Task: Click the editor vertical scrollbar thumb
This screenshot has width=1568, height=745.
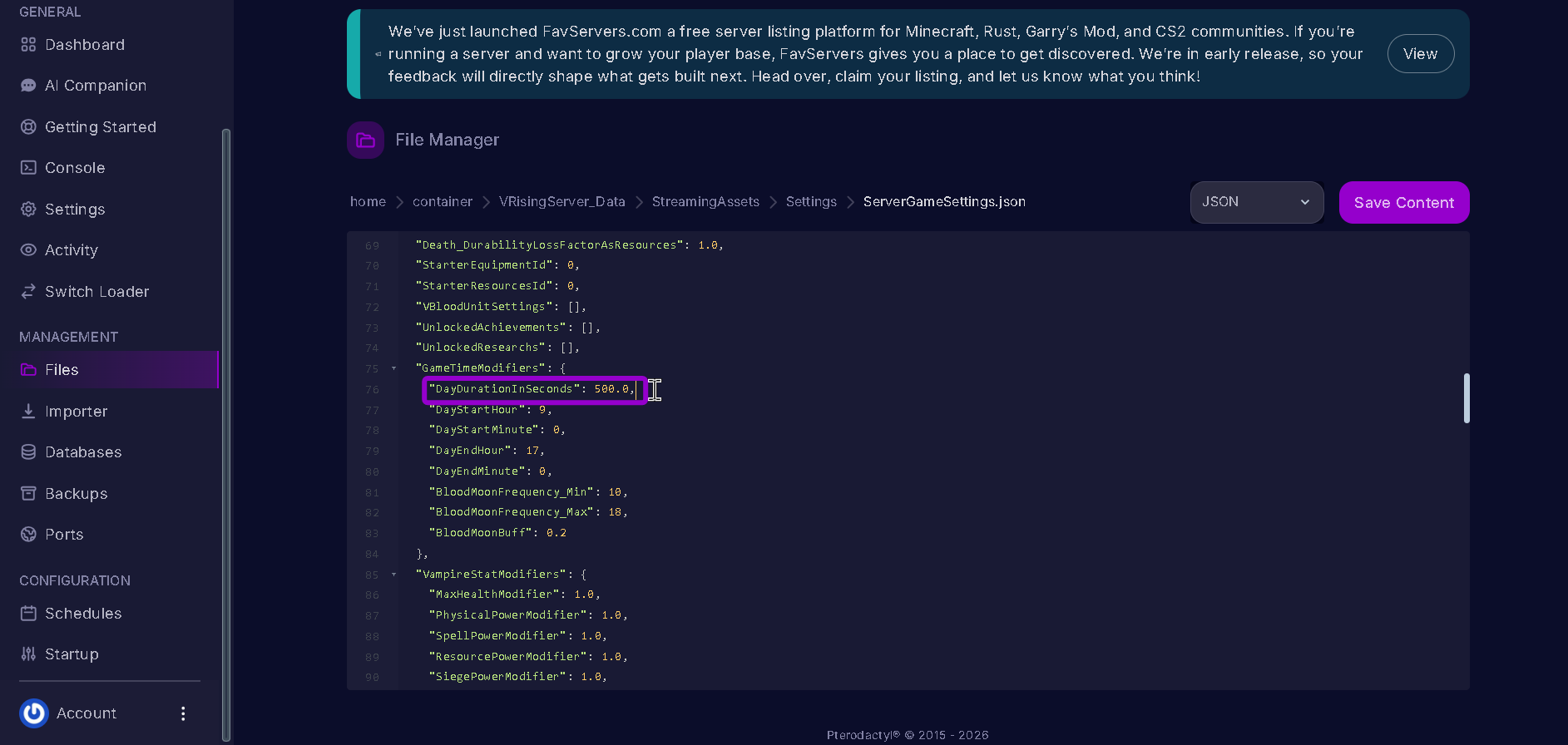Action: pyautogui.click(x=1467, y=398)
